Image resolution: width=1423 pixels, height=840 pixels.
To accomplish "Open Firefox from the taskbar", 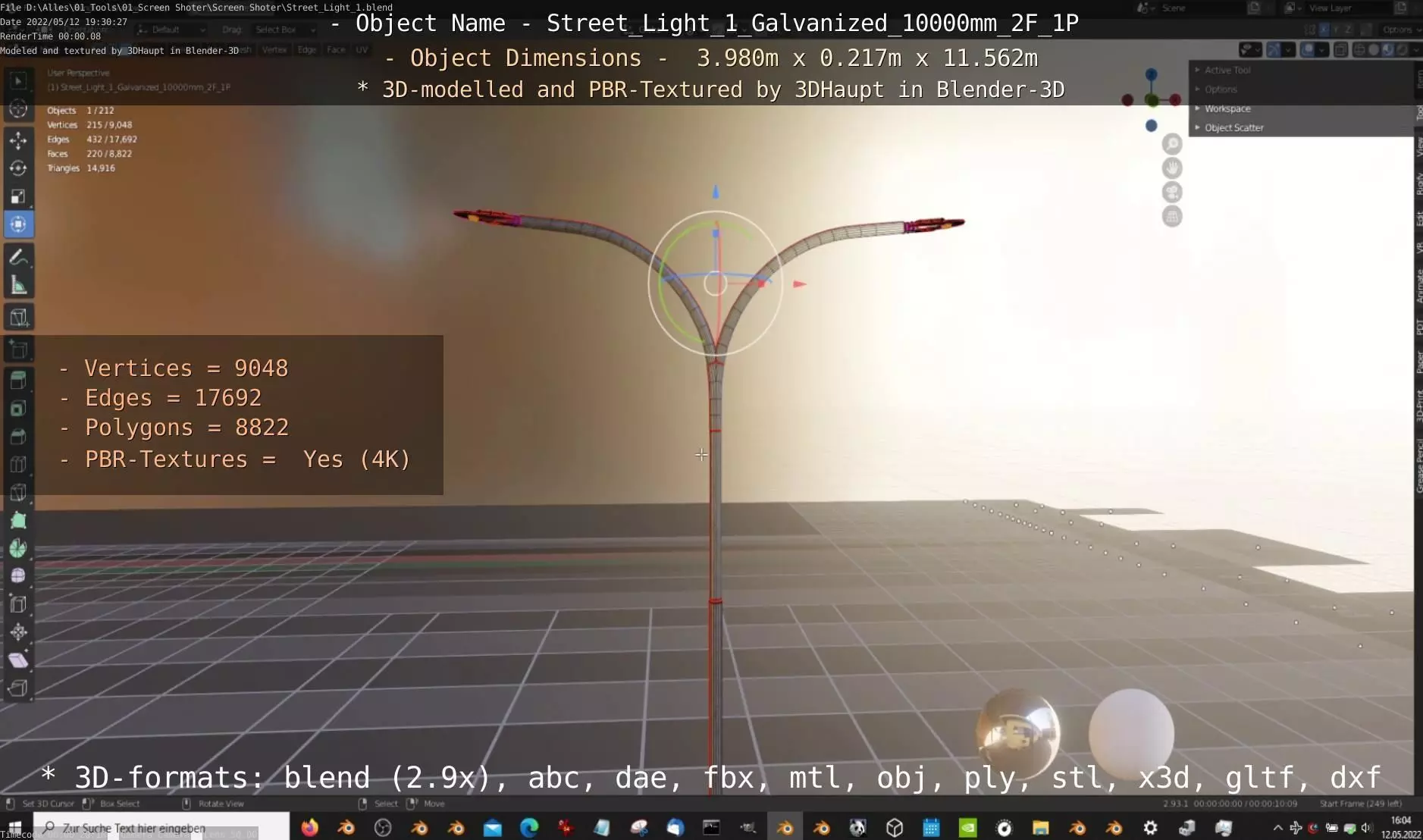I will tap(309, 828).
